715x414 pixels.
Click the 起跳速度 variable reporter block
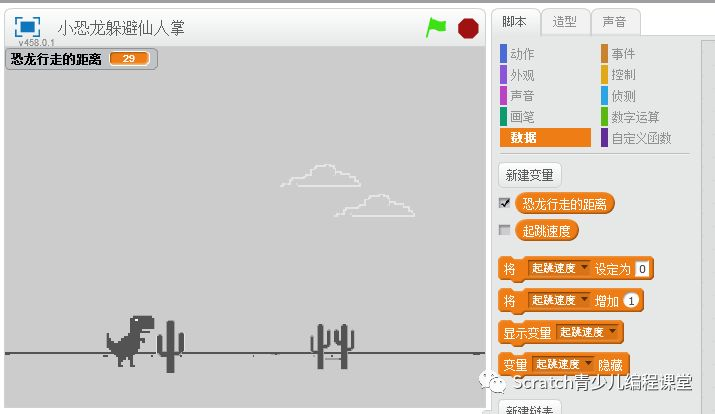click(x=546, y=231)
